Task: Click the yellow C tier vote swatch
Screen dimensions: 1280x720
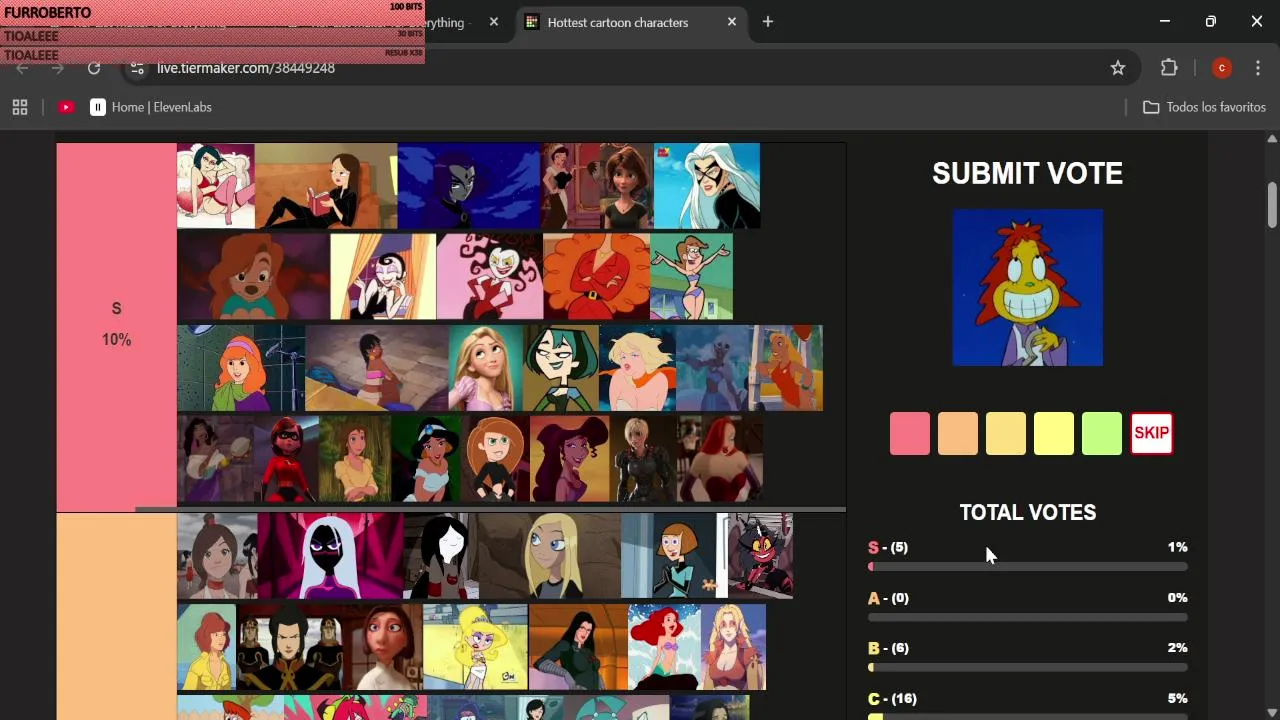Action: coord(1054,434)
